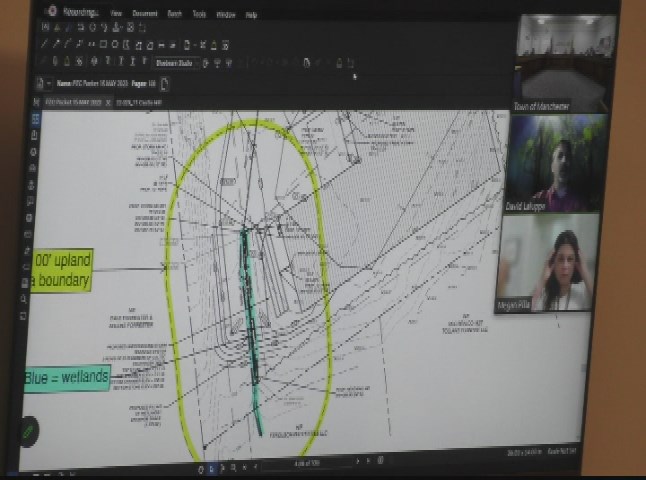Click the lock icon at right of third toolbar

point(339,63)
